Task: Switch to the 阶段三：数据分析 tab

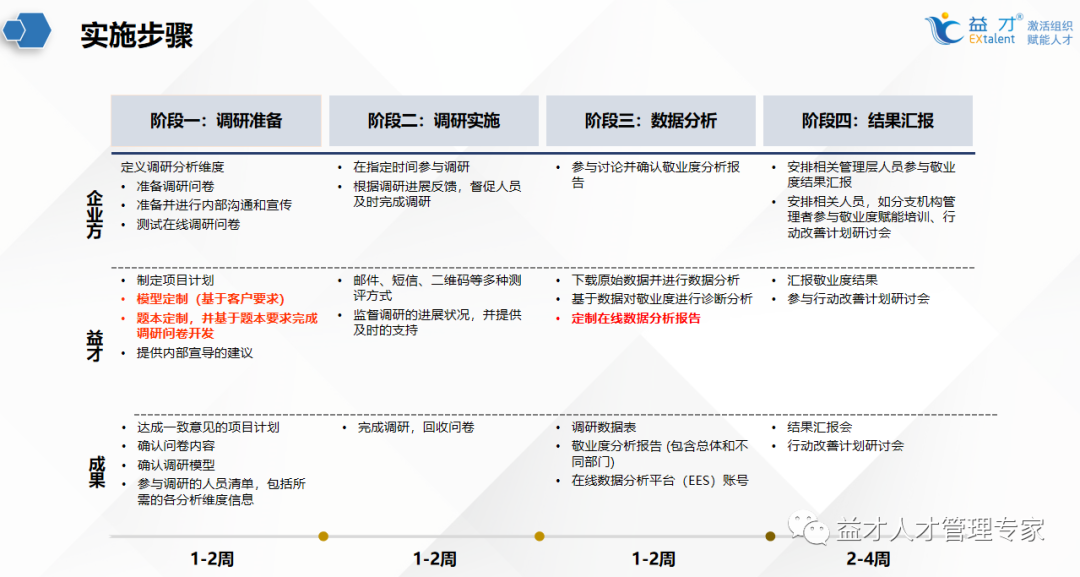Action: click(x=650, y=120)
